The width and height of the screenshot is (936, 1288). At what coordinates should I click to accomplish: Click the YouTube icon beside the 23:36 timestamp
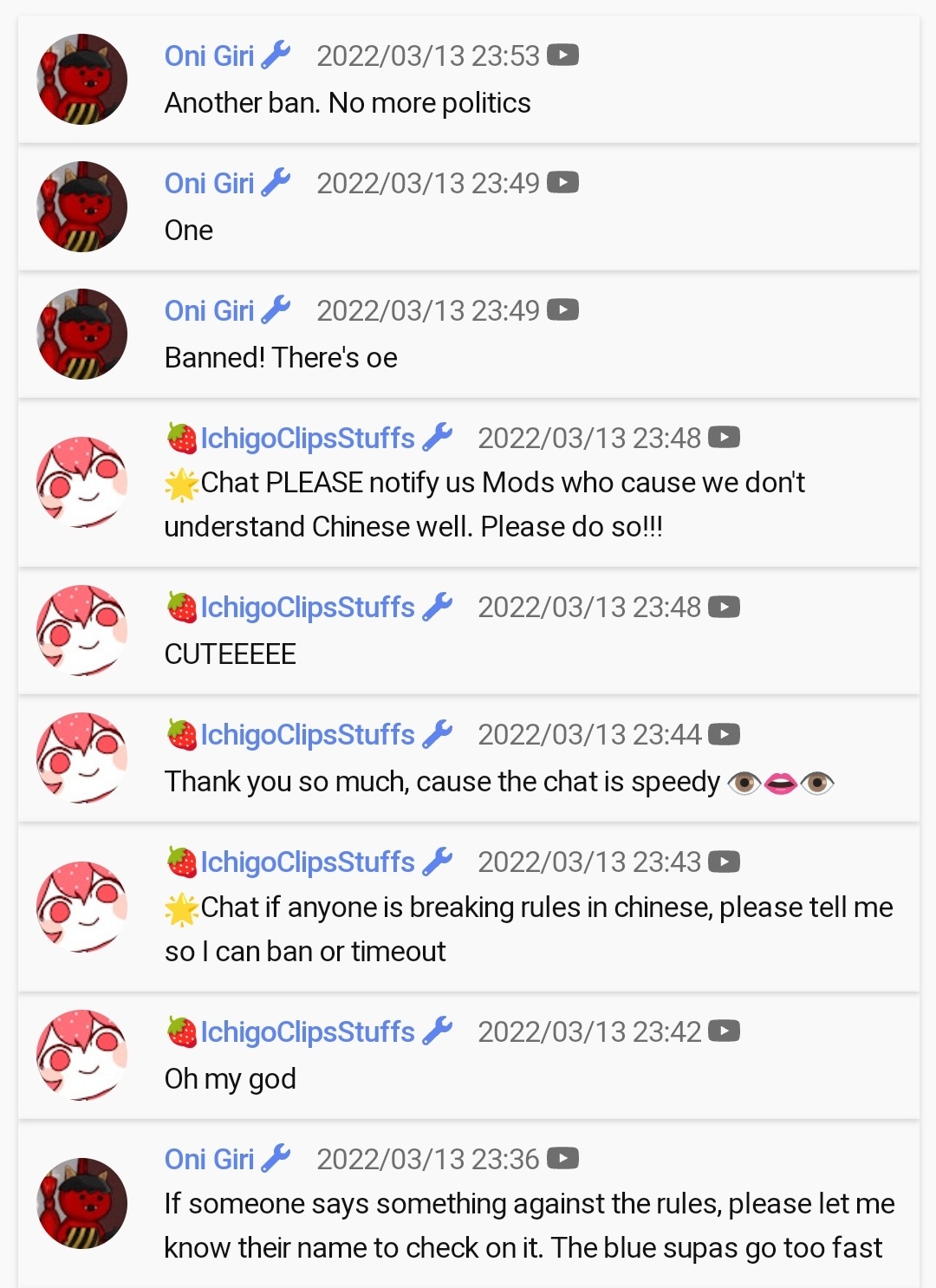(x=562, y=1159)
